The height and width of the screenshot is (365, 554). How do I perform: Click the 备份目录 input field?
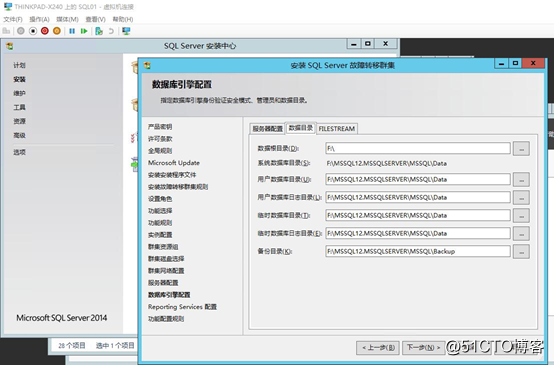(418, 251)
